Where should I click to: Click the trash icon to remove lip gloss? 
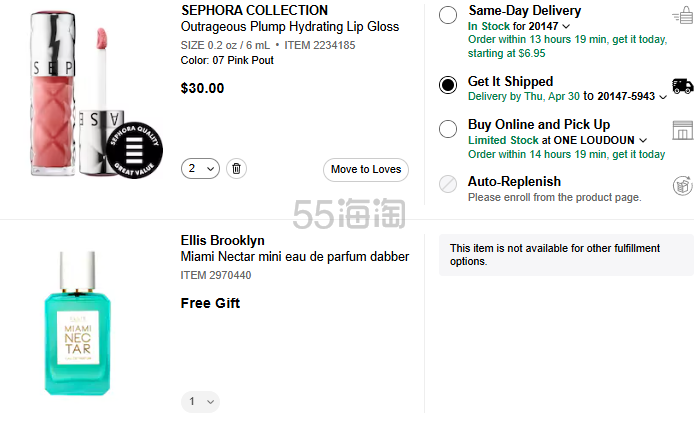(236, 169)
